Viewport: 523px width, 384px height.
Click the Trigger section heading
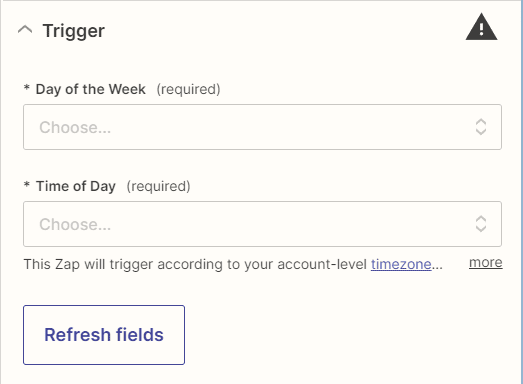[74, 31]
